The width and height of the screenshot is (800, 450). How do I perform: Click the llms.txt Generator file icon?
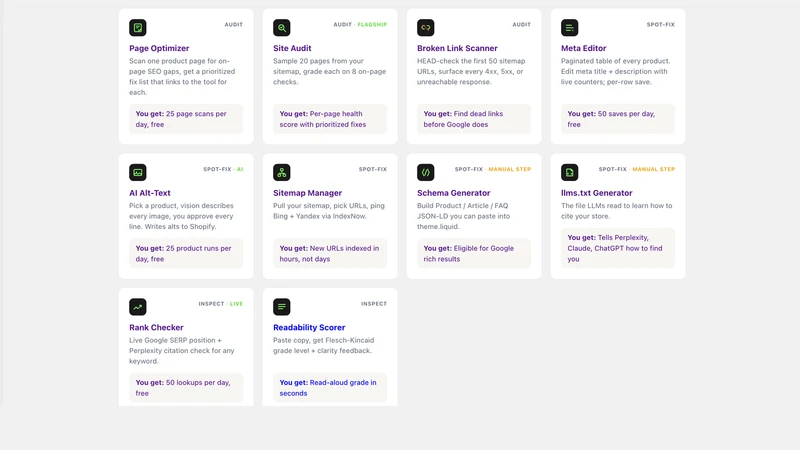[x=569, y=172]
